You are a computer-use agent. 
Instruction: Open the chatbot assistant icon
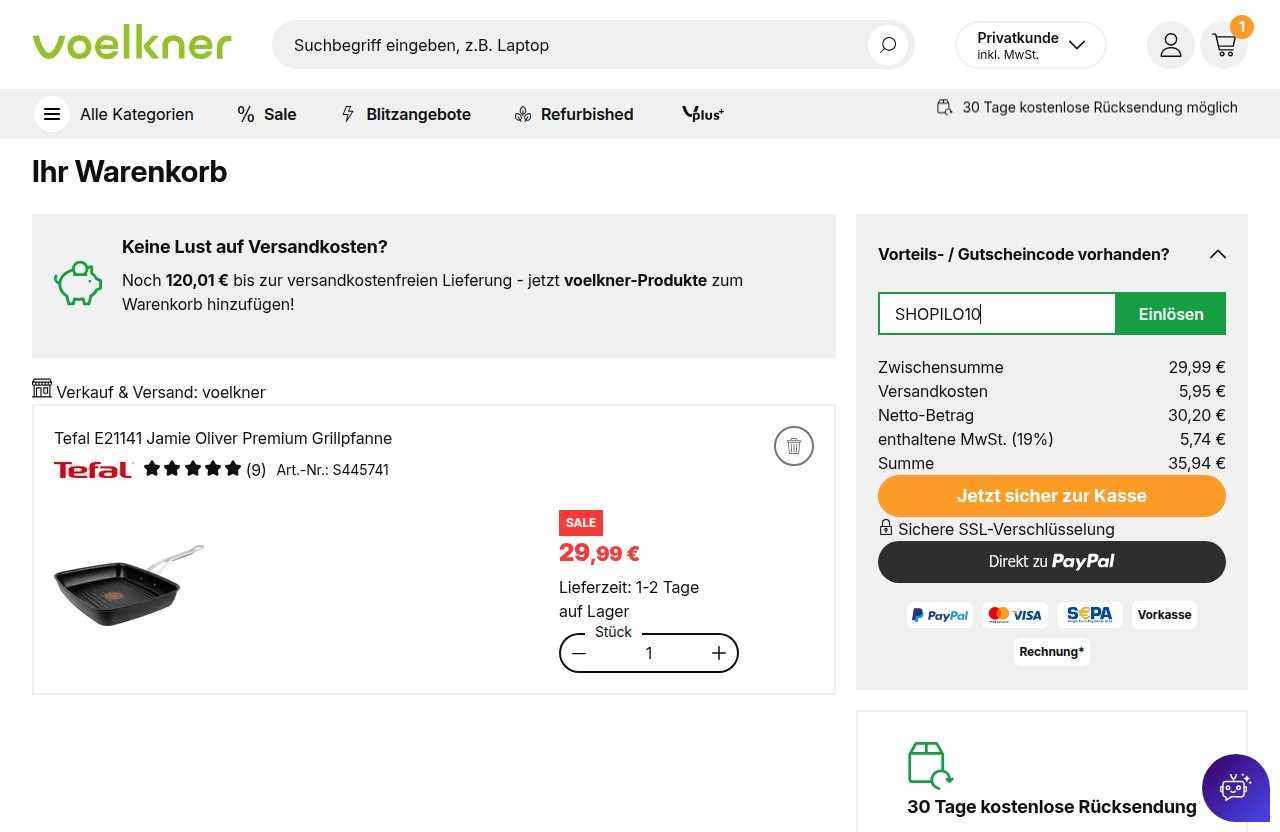tap(1236, 788)
